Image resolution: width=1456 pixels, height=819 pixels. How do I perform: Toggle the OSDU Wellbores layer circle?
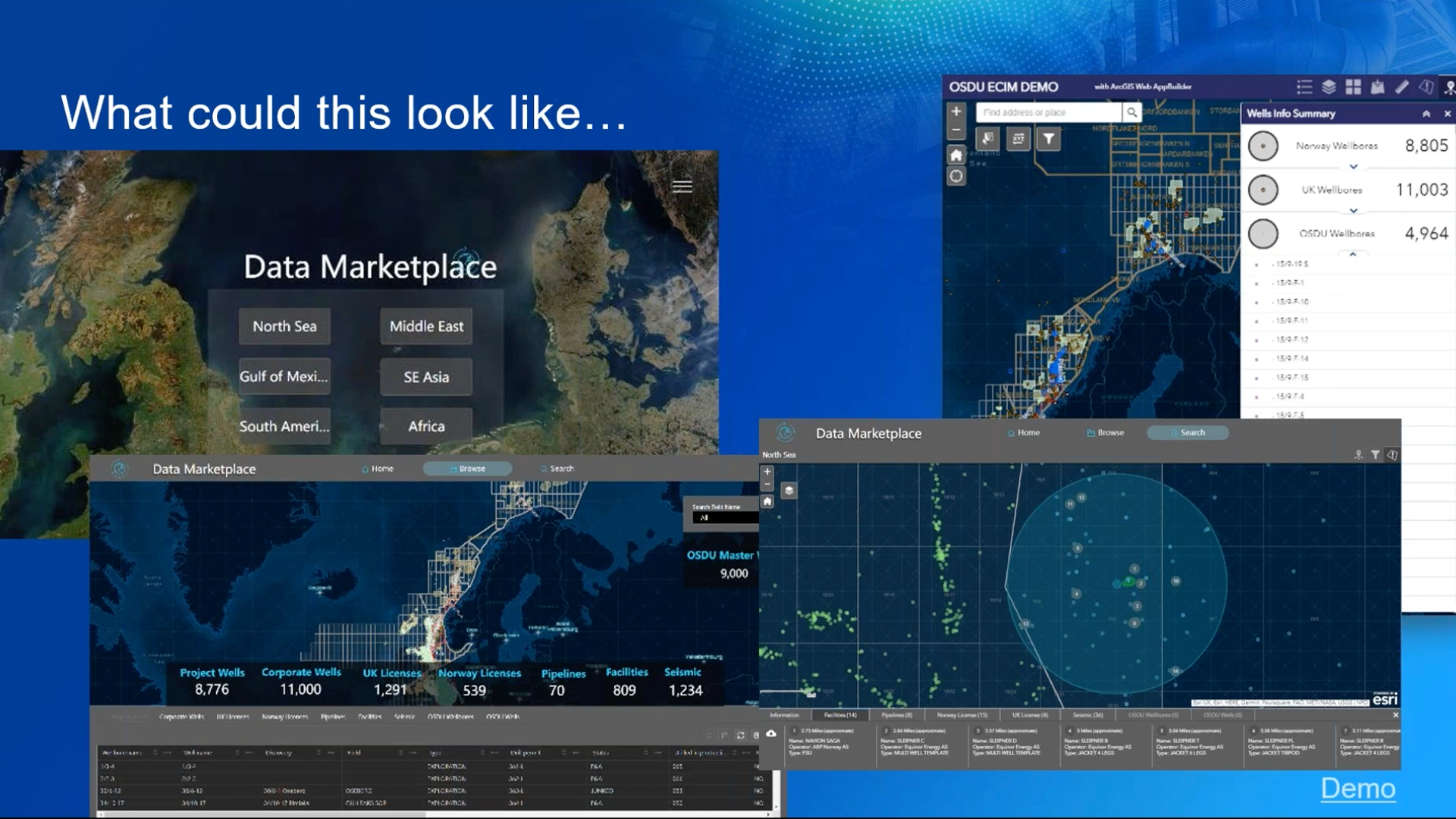point(1263,234)
